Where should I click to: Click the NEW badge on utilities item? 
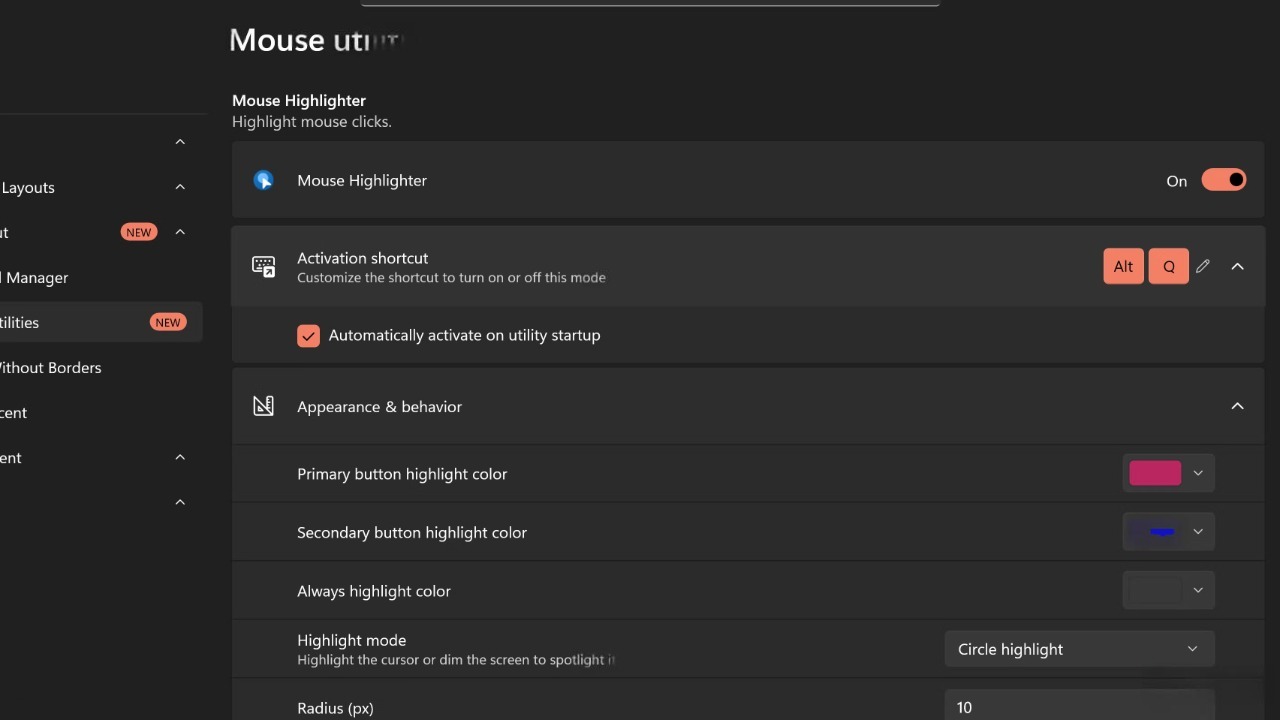(x=167, y=322)
